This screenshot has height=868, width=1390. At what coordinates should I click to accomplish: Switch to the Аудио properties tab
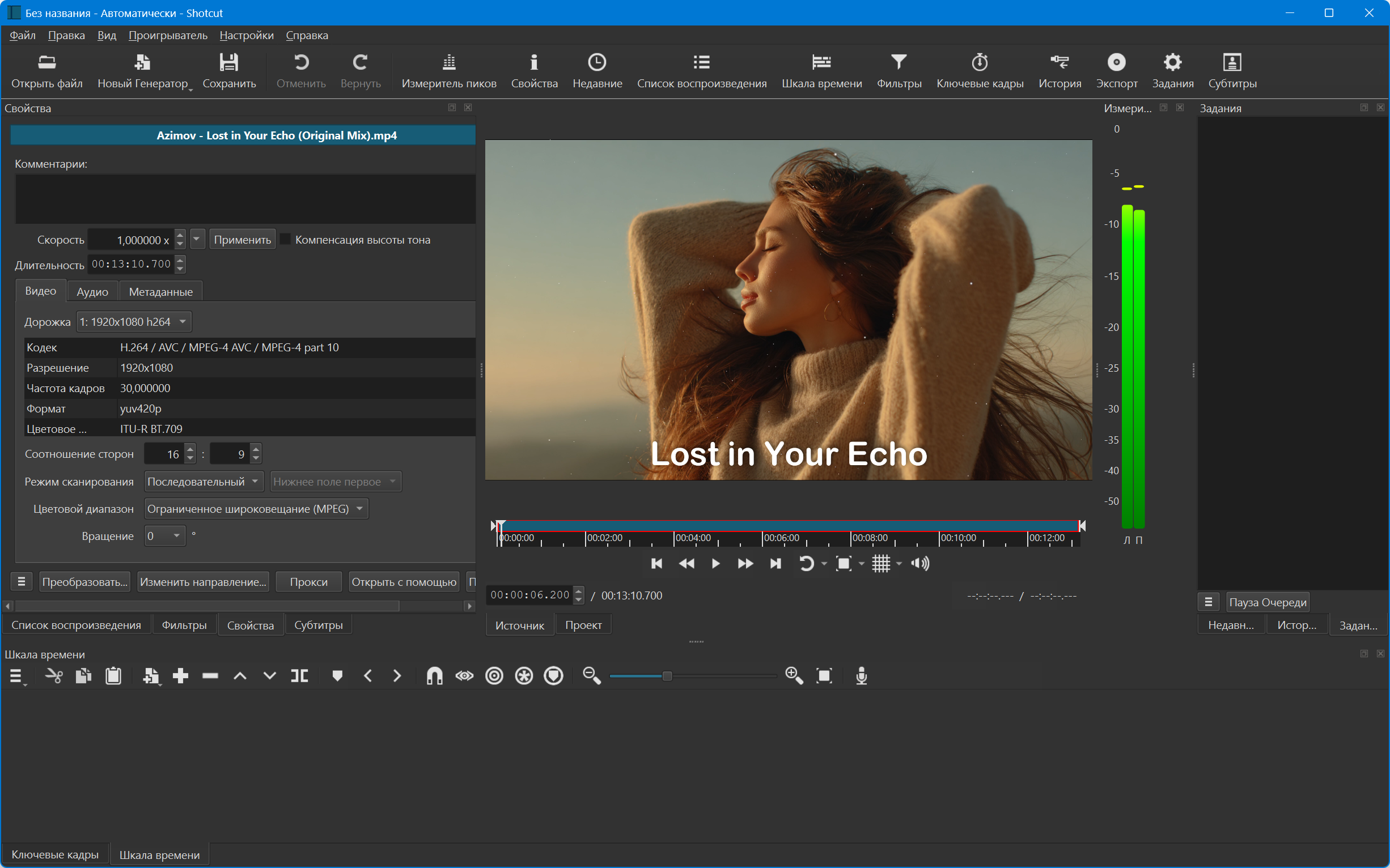92,292
